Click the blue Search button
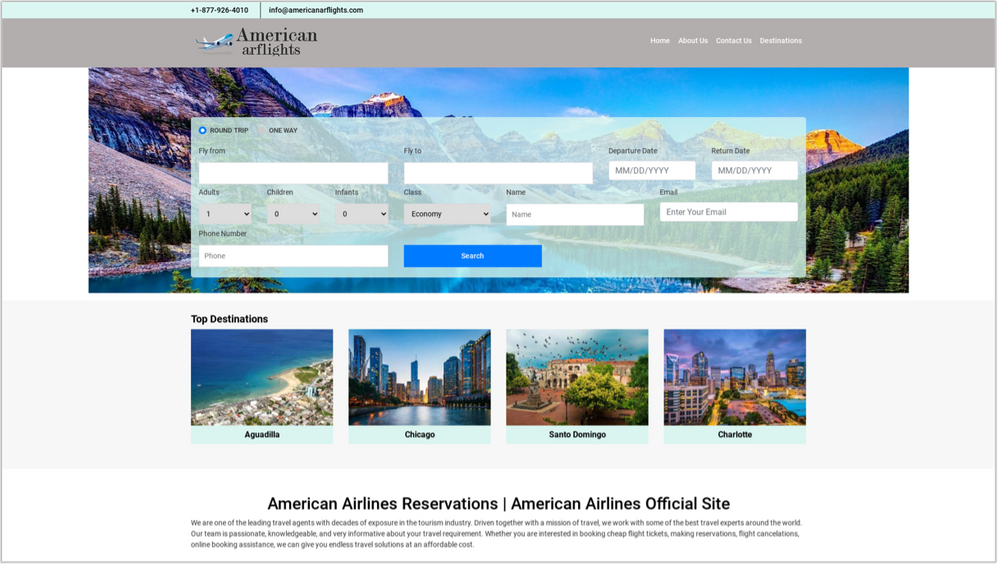Image resolution: width=1000 pixels, height=566 pixels. [473, 257]
